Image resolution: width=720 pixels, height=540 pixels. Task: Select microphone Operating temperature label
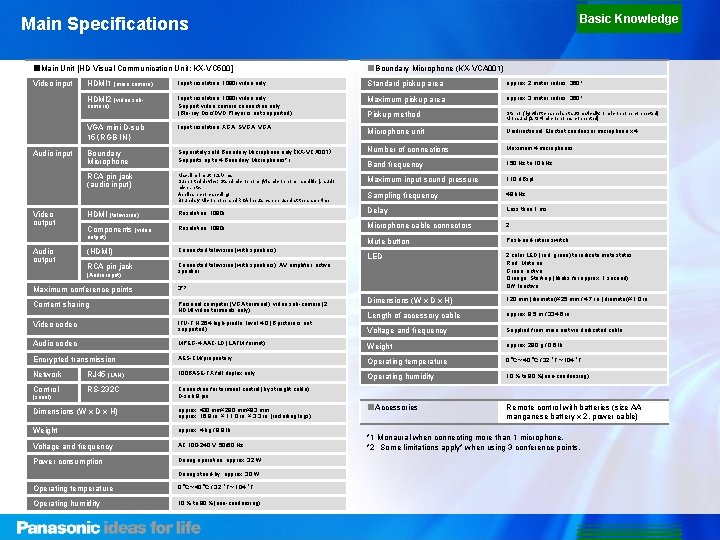[x=429, y=361]
